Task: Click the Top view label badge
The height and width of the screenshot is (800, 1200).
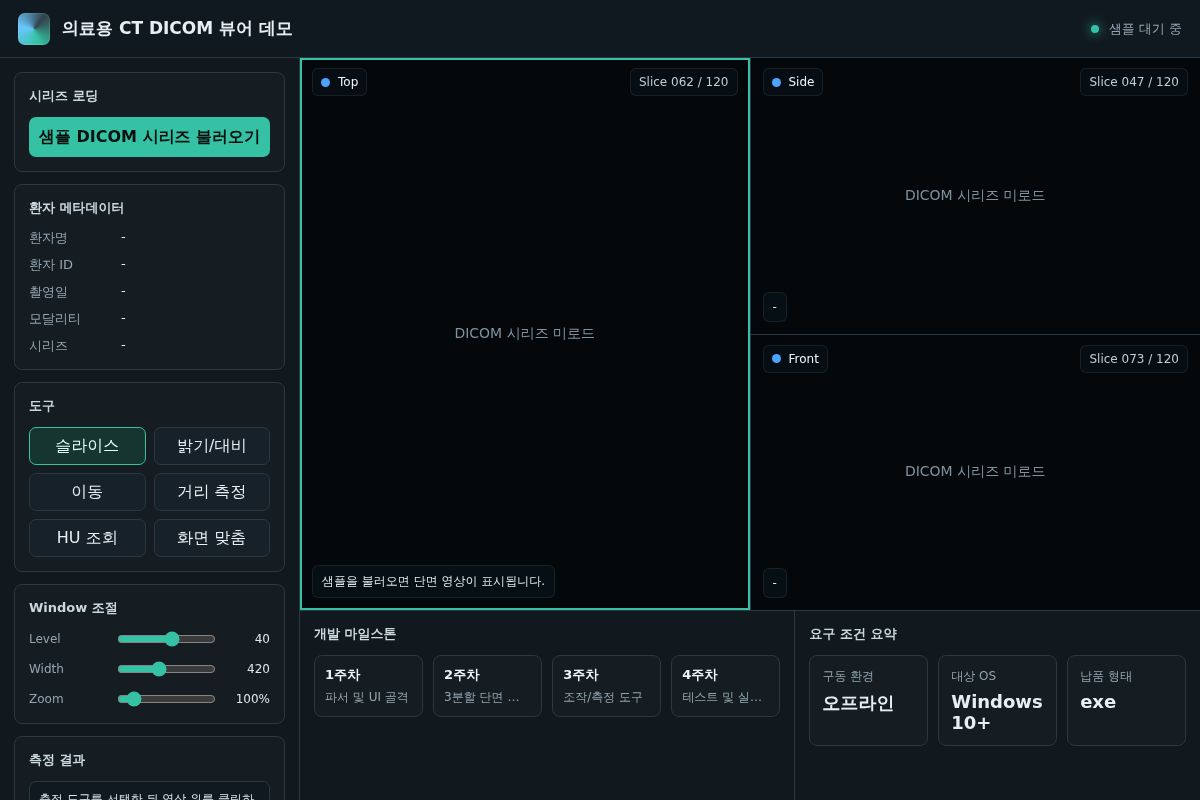Action: pyautogui.click(x=339, y=82)
